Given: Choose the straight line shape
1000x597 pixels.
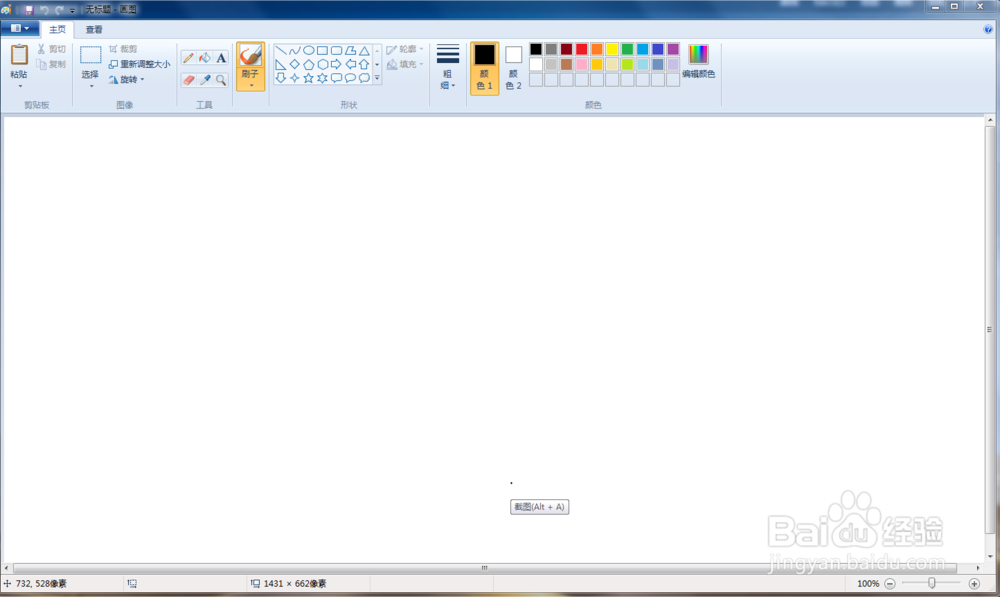Looking at the screenshot, I should pyautogui.click(x=281, y=50).
